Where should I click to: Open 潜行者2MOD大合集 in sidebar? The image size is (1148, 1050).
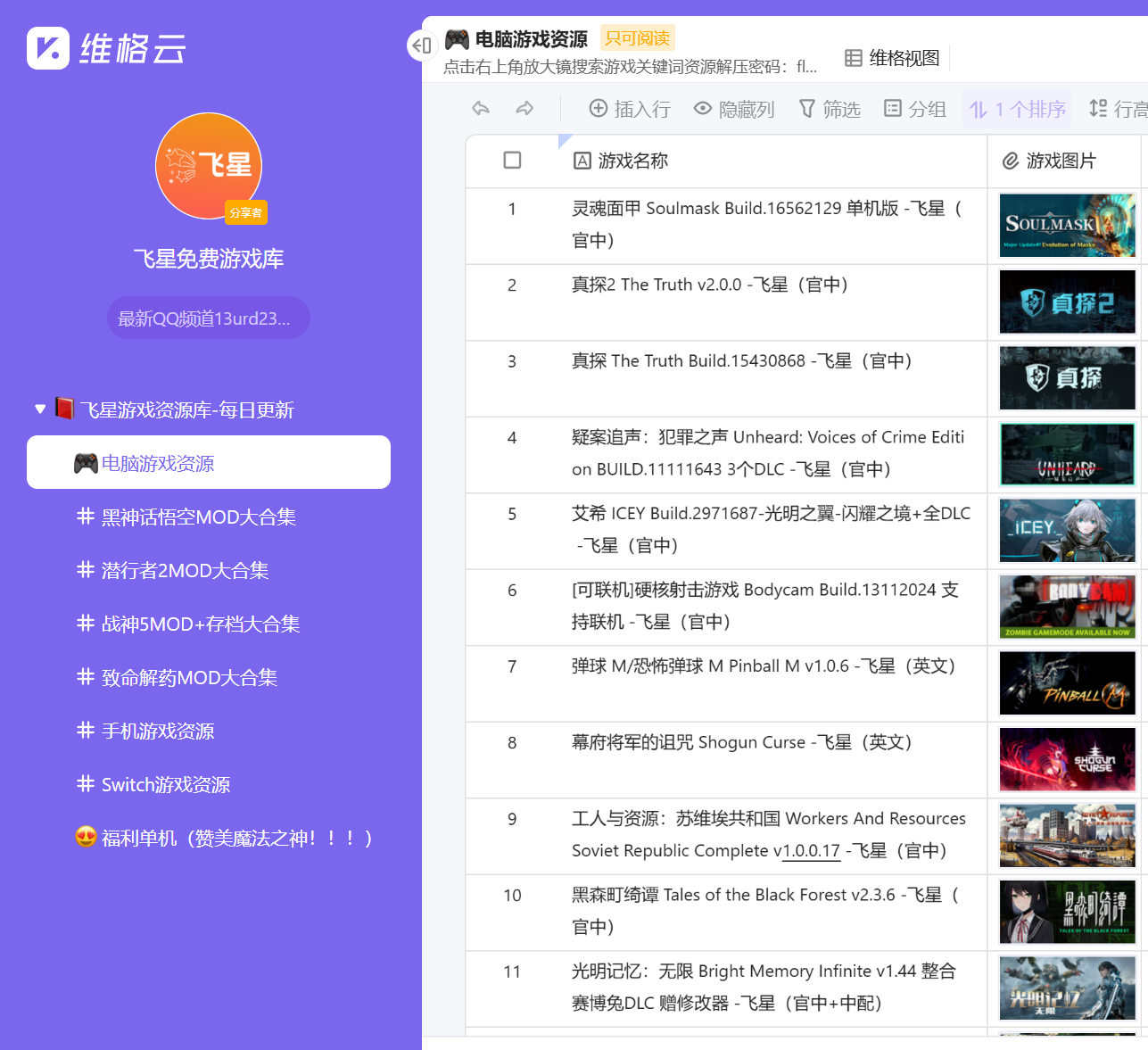209,570
